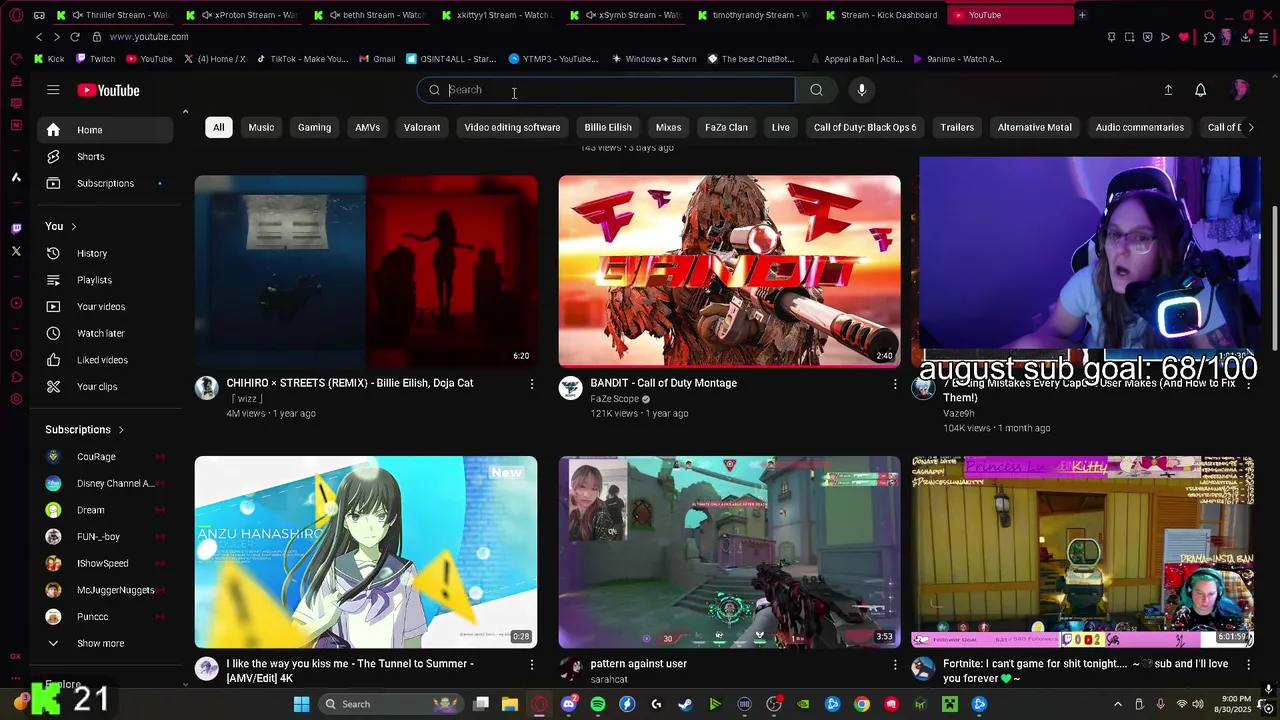Open Chrome from taskbar
Screen dimensions: 1280x720
pyautogui.click(x=861, y=704)
